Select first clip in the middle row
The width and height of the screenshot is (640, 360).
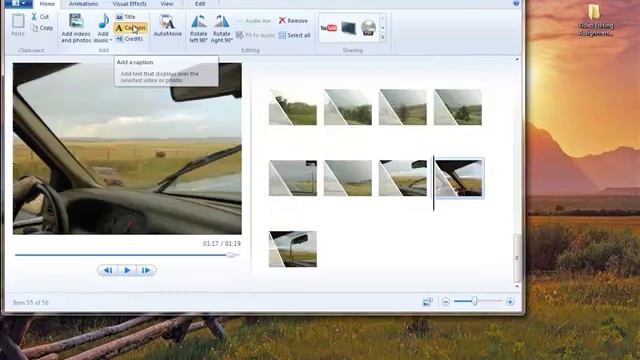pyautogui.click(x=293, y=178)
